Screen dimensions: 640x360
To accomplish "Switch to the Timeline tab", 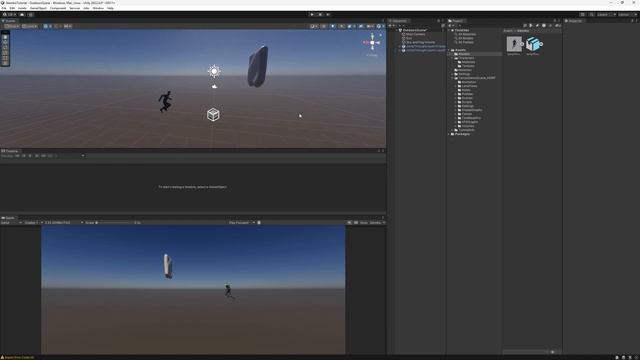I will click(x=10, y=151).
